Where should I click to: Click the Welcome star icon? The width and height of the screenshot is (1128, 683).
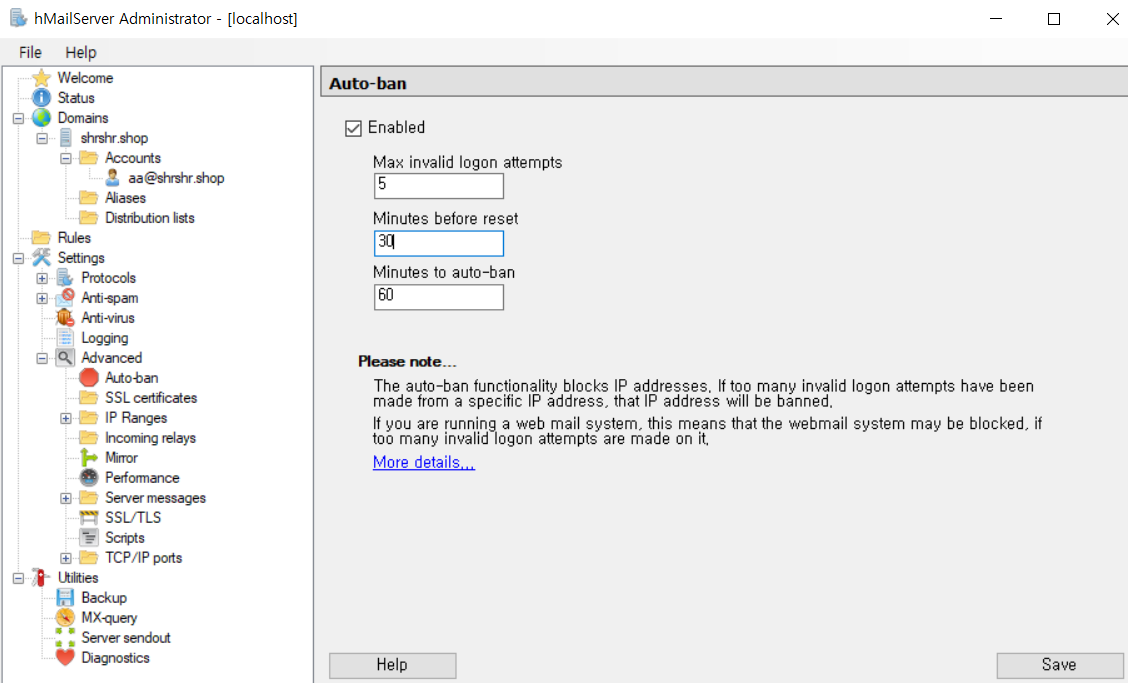tap(42, 78)
